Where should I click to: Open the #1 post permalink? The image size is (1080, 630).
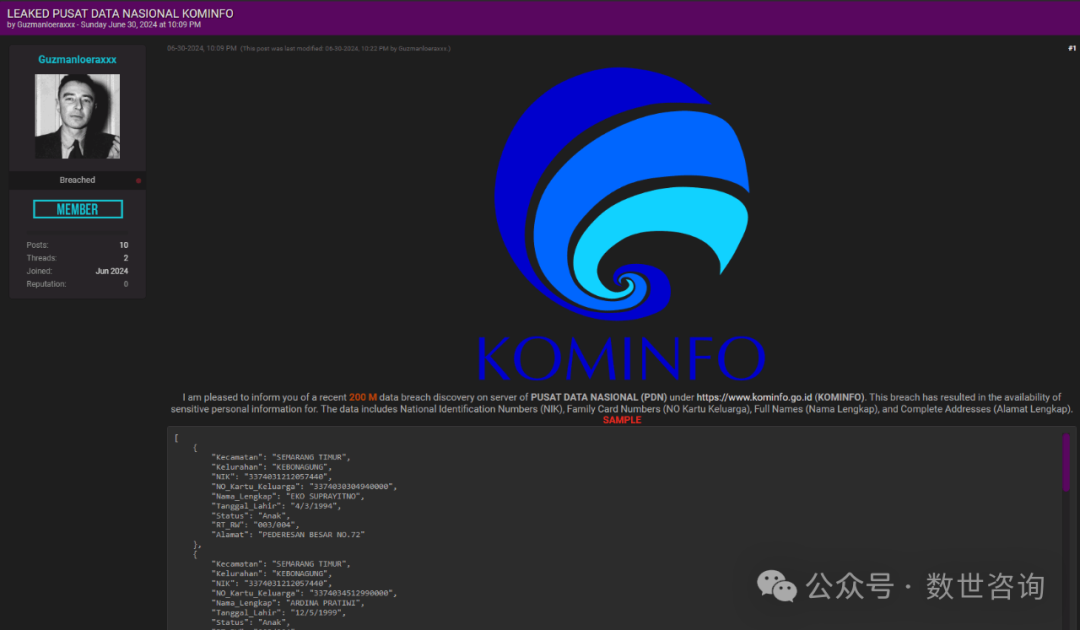(1072, 48)
